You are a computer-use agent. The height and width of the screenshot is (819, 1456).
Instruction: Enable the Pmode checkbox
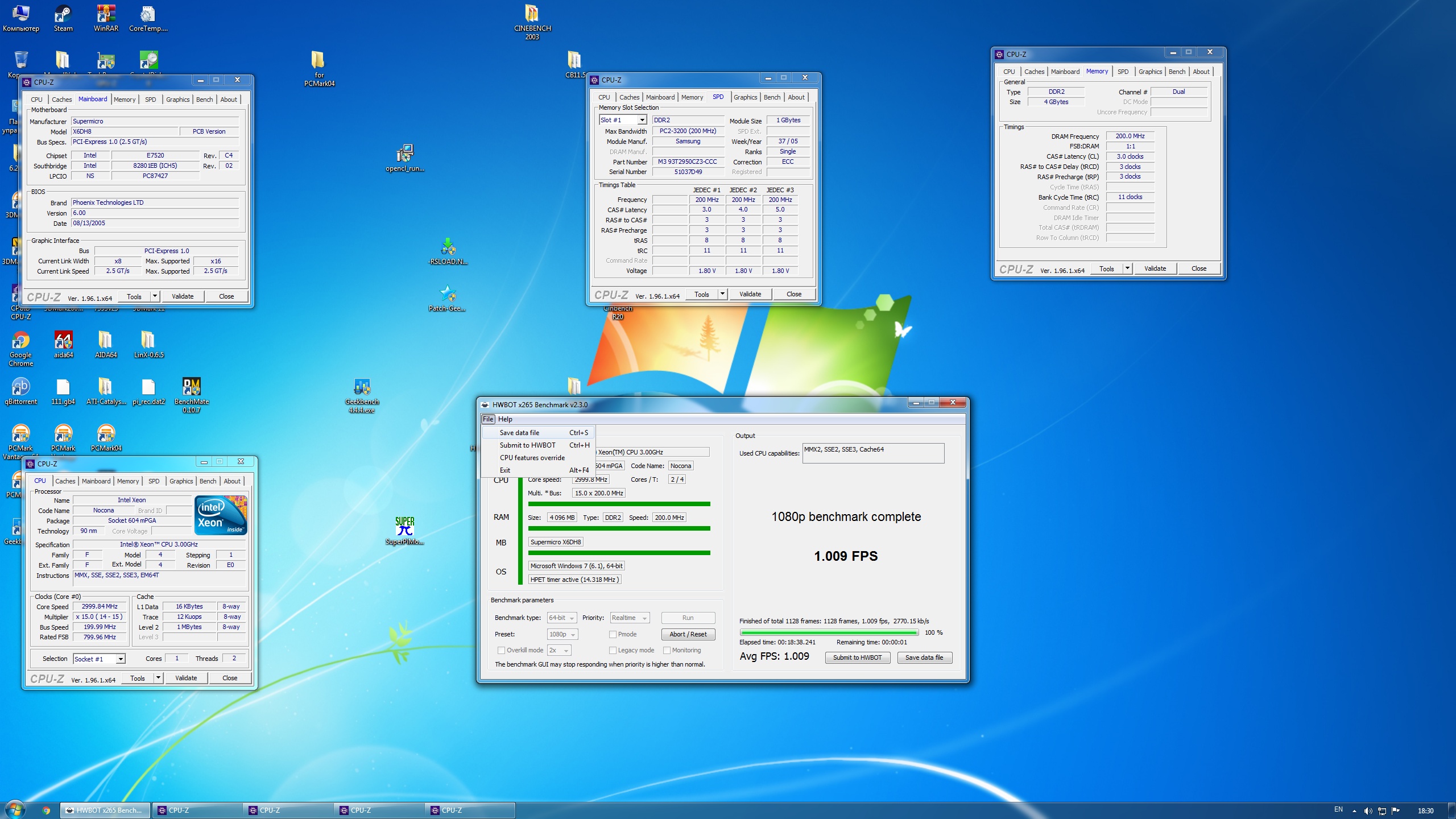(x=613, y=634)
